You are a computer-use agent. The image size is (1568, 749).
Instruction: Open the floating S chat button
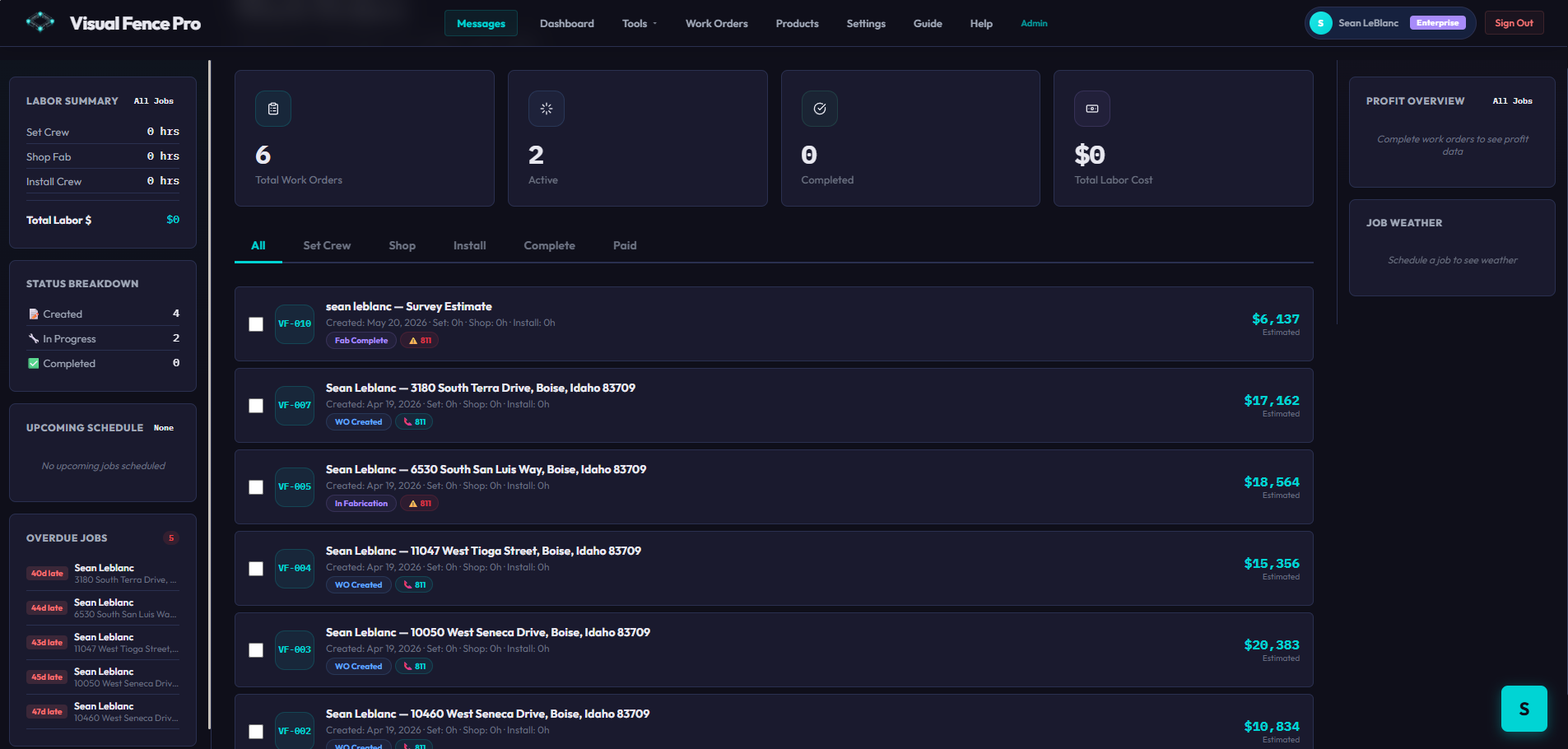click(x=1524, y=709)
